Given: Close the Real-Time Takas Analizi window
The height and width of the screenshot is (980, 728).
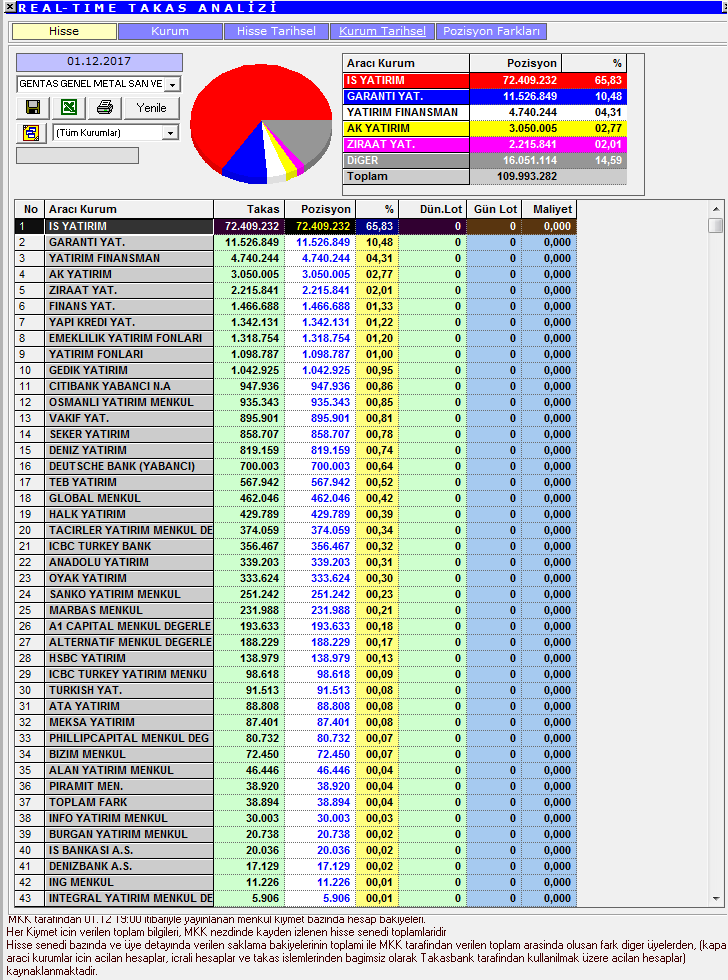Looking at the screenshot, I should pos(9,7).
